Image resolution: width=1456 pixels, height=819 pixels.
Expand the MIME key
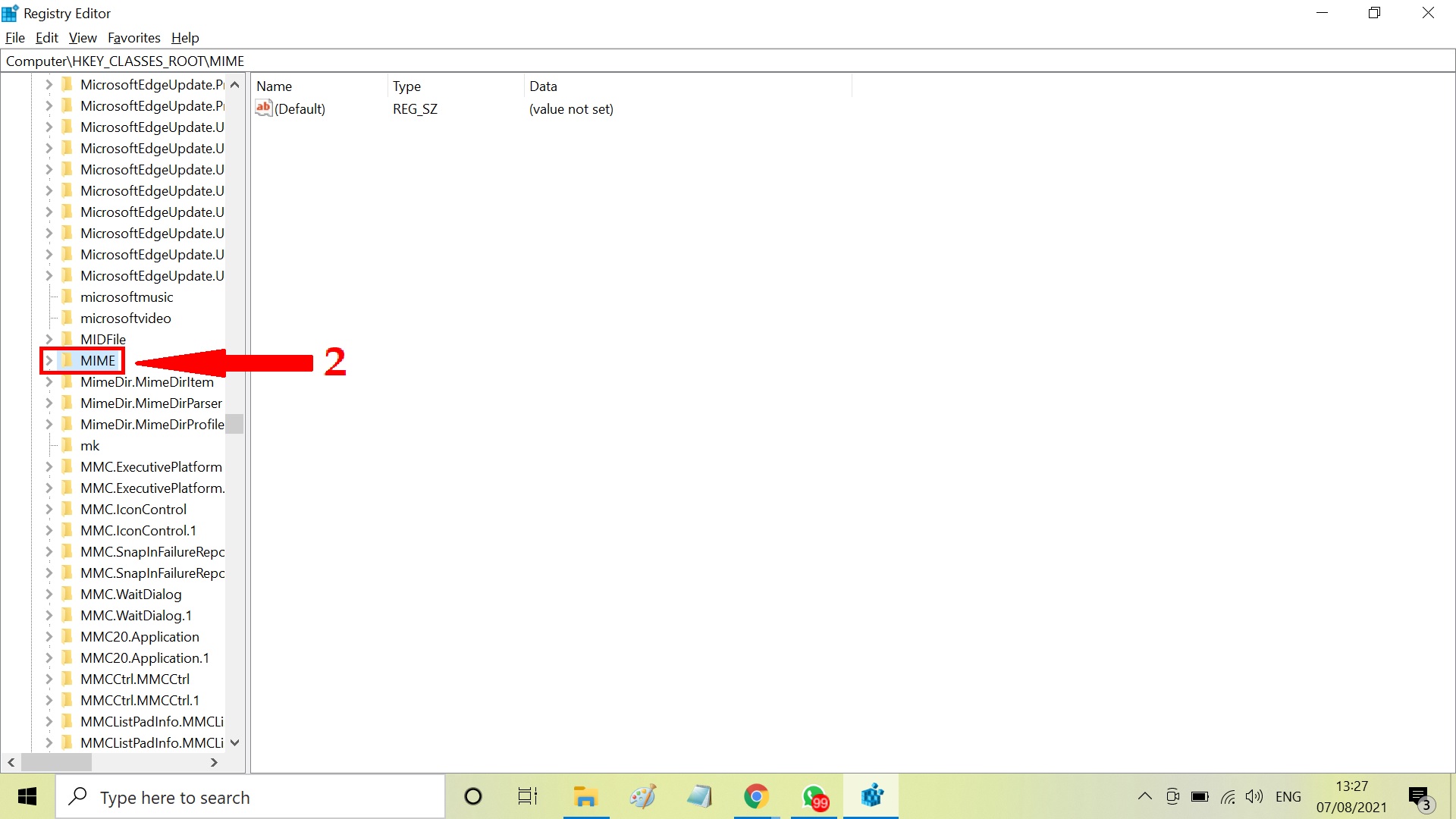(x=49, y=360)
